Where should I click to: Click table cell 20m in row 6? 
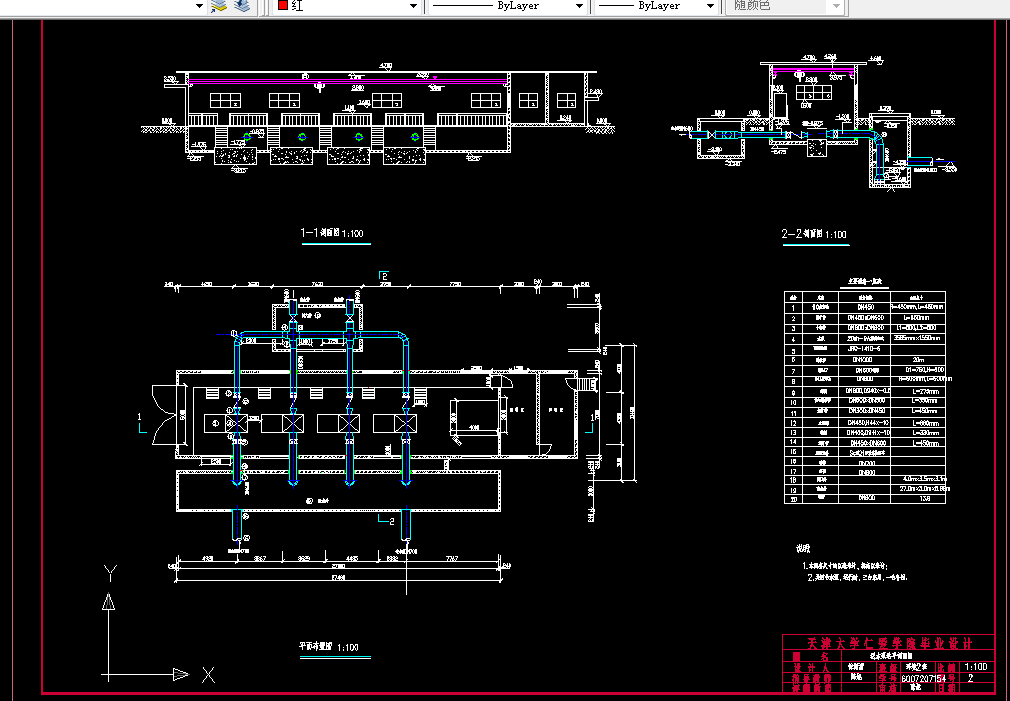pos(918,360)
